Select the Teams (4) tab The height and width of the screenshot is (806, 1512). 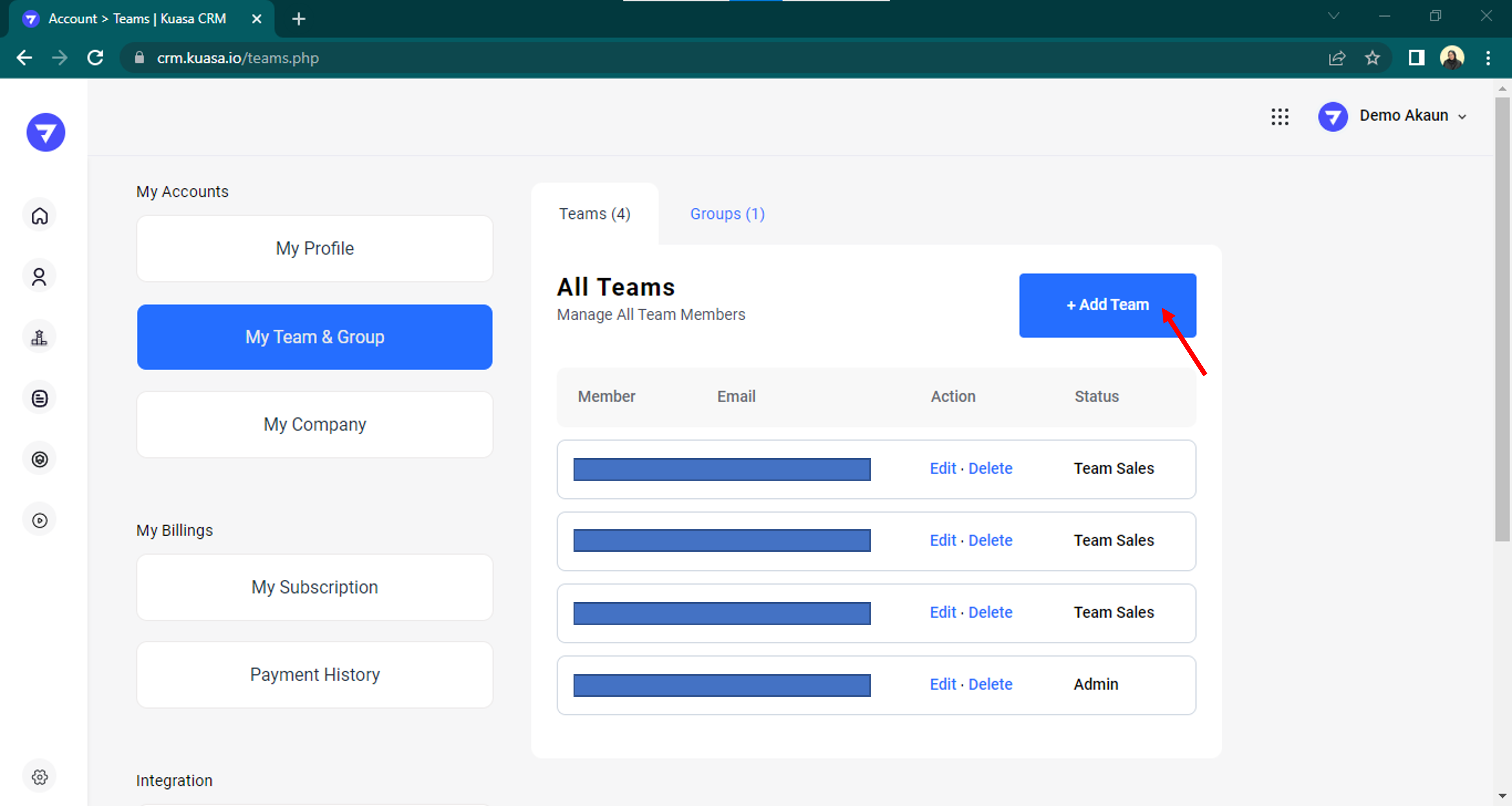pos(594,214)
